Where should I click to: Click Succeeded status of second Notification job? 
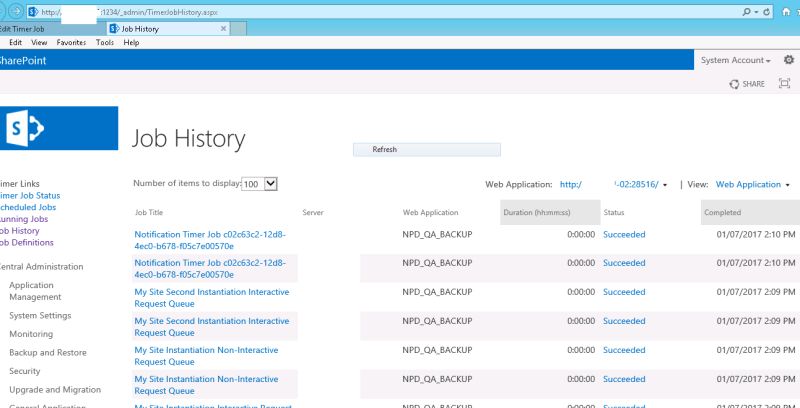point(624,263)
